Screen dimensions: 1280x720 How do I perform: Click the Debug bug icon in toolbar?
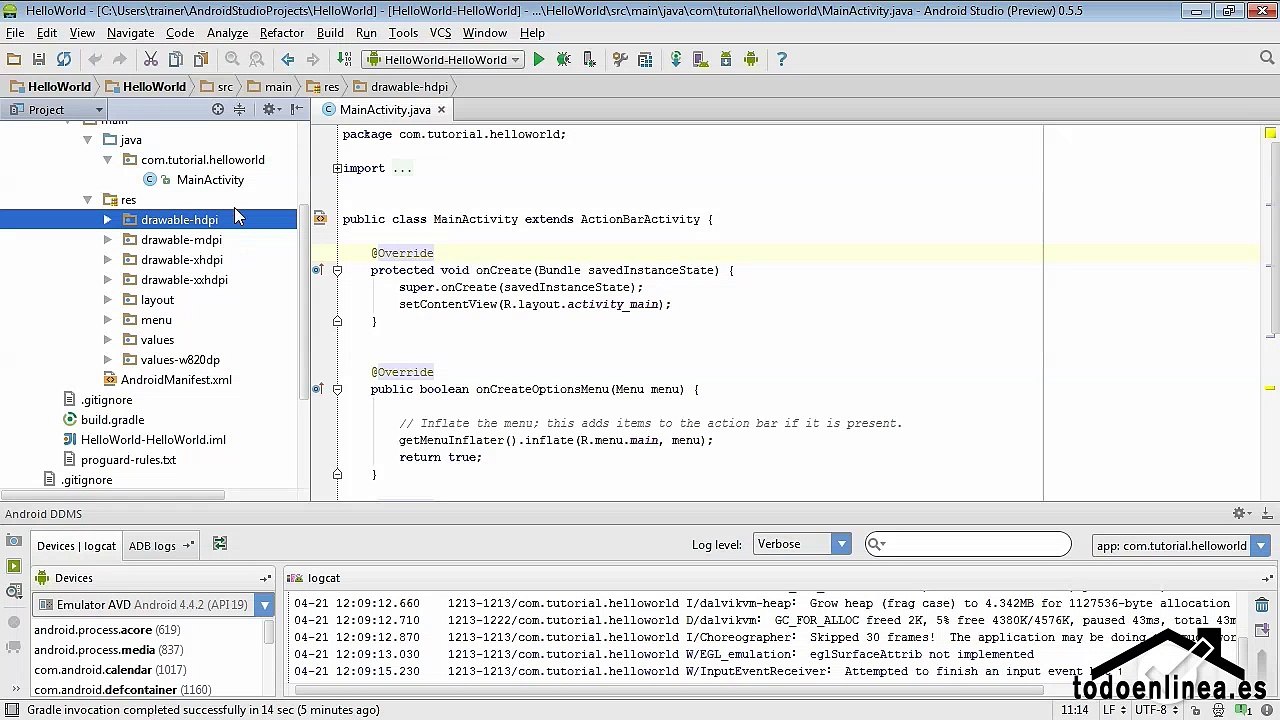pos(564,60)
